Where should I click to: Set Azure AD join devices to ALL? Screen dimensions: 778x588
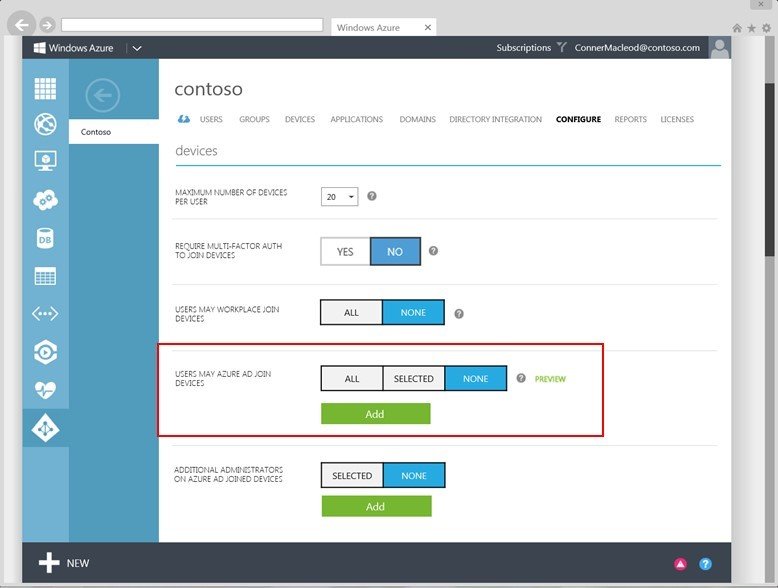[352, 379]
